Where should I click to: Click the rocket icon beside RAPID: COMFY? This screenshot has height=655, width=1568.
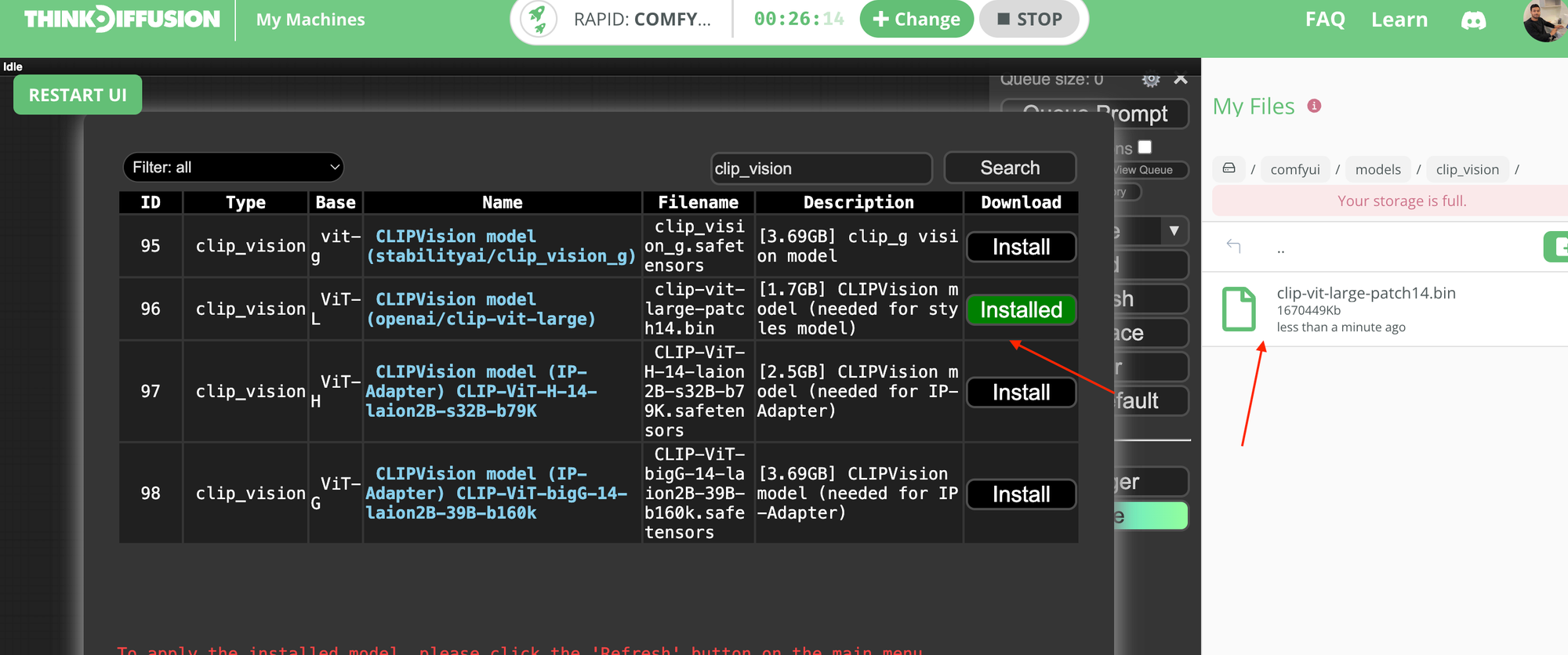539,19
